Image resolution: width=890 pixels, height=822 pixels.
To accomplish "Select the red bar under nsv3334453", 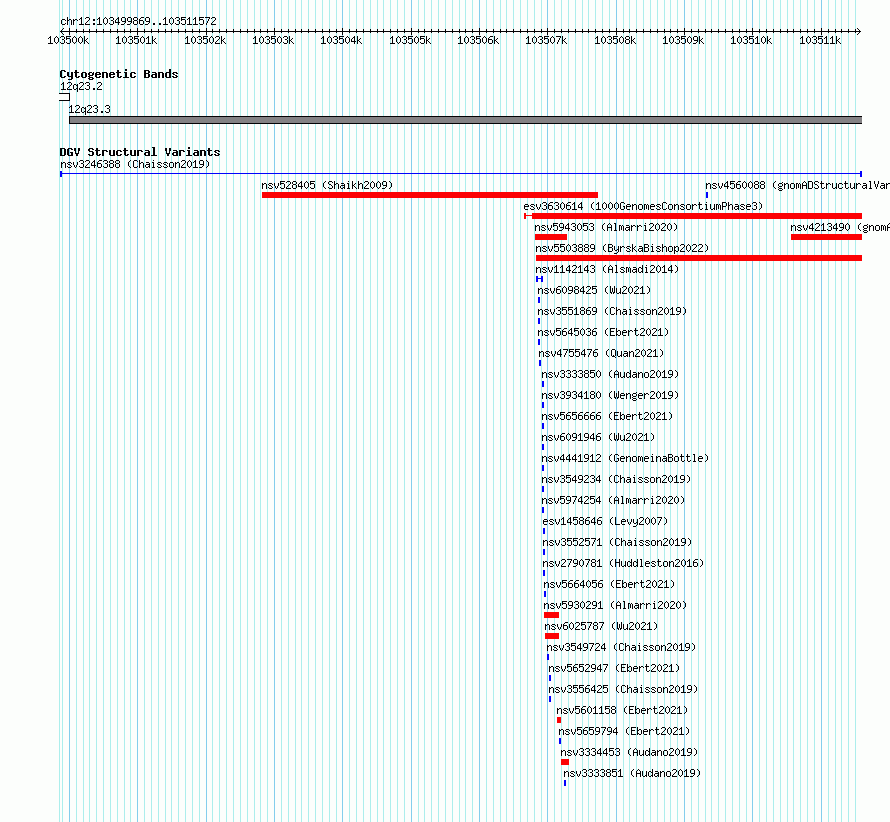I will coord(565,762).
